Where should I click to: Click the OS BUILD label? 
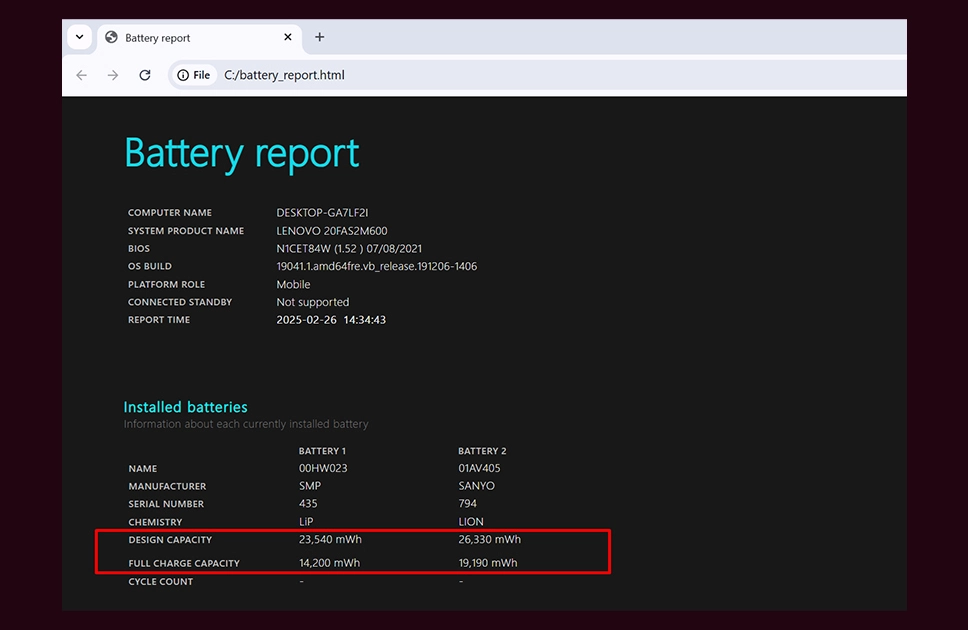[150, 266]
